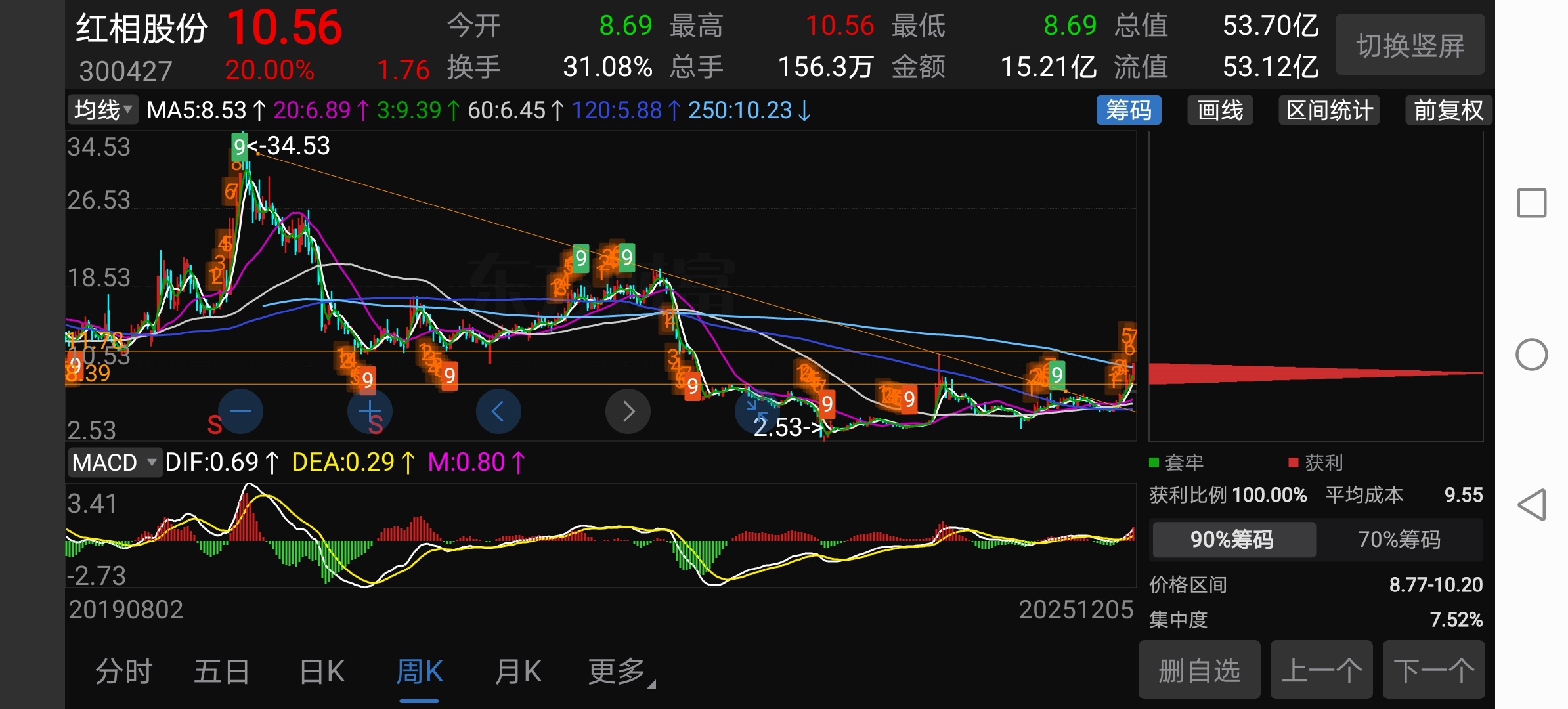Switch to the 日K tab
The width and height of the screenshot is (1568, 709).
pos(322,672)
